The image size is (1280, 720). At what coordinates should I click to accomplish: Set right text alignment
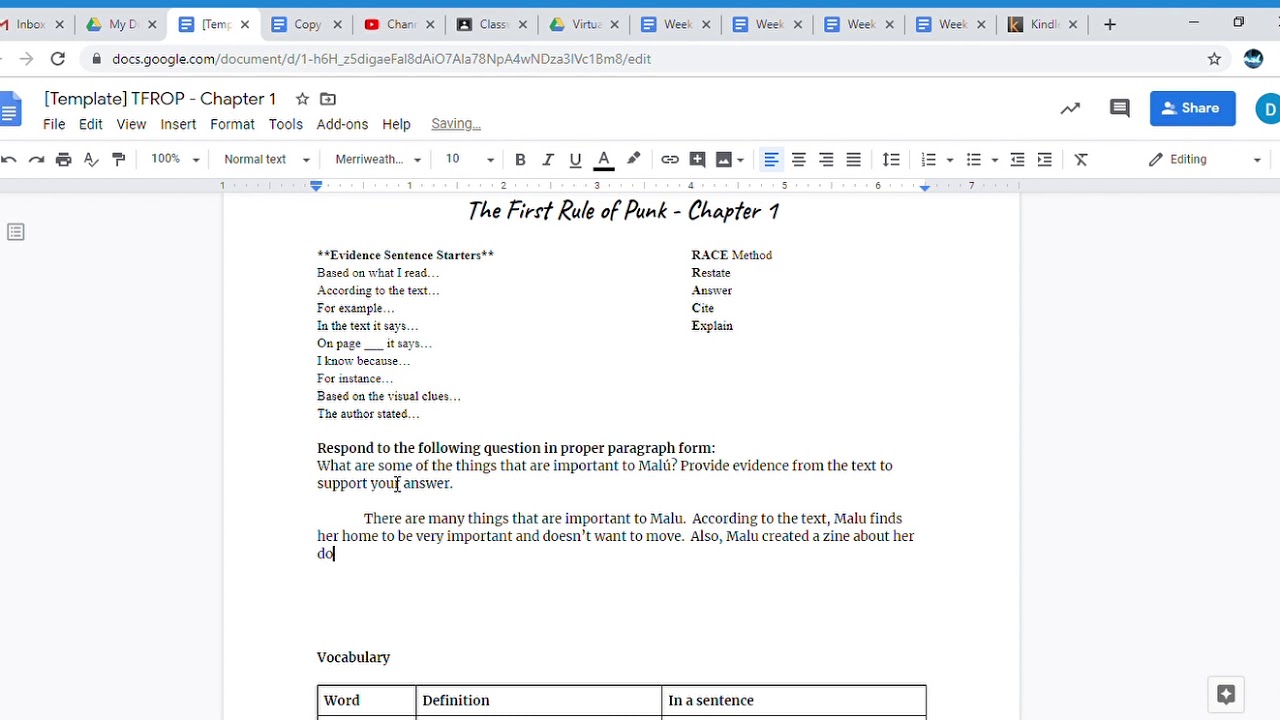click(826, 159)
